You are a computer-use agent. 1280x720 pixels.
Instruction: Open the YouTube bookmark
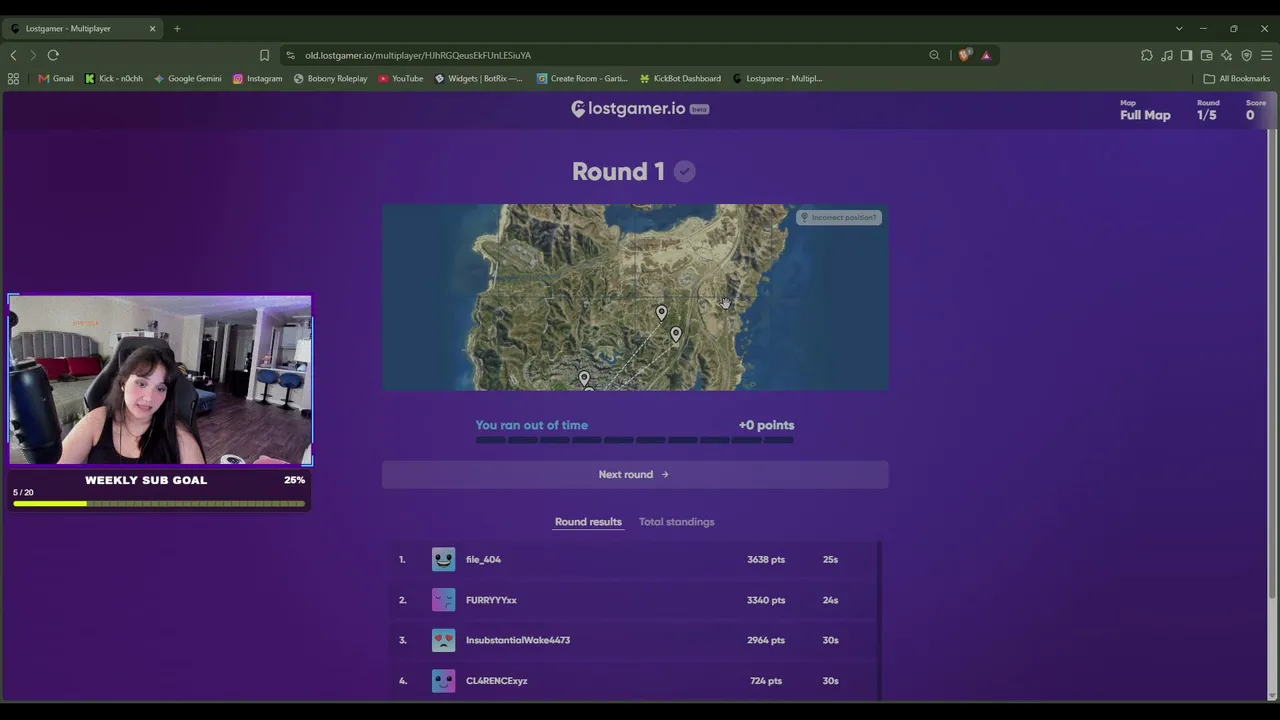click(x=400, y=78)
